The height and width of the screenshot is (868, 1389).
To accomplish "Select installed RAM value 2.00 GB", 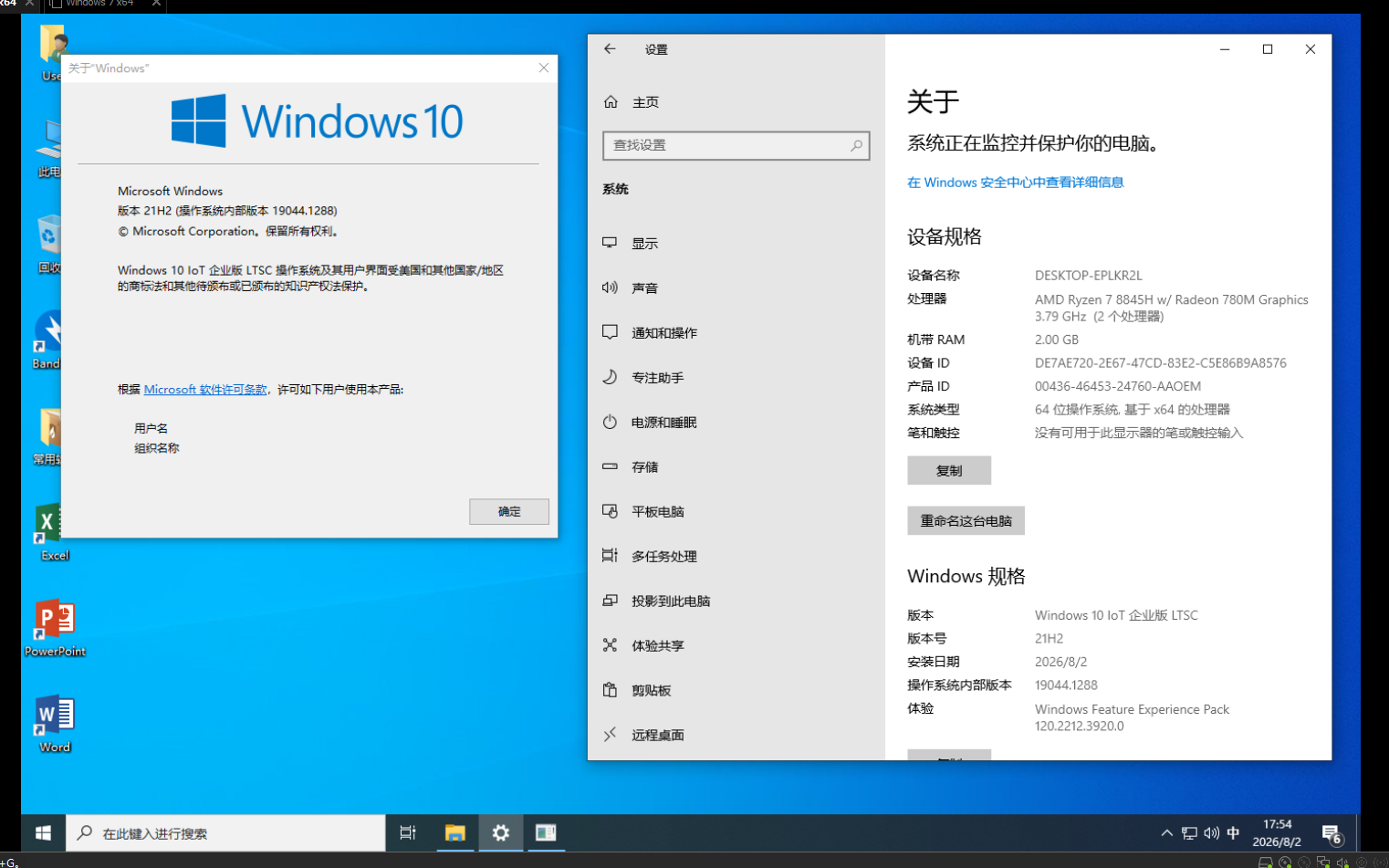I will click(x=1057, y=340).
